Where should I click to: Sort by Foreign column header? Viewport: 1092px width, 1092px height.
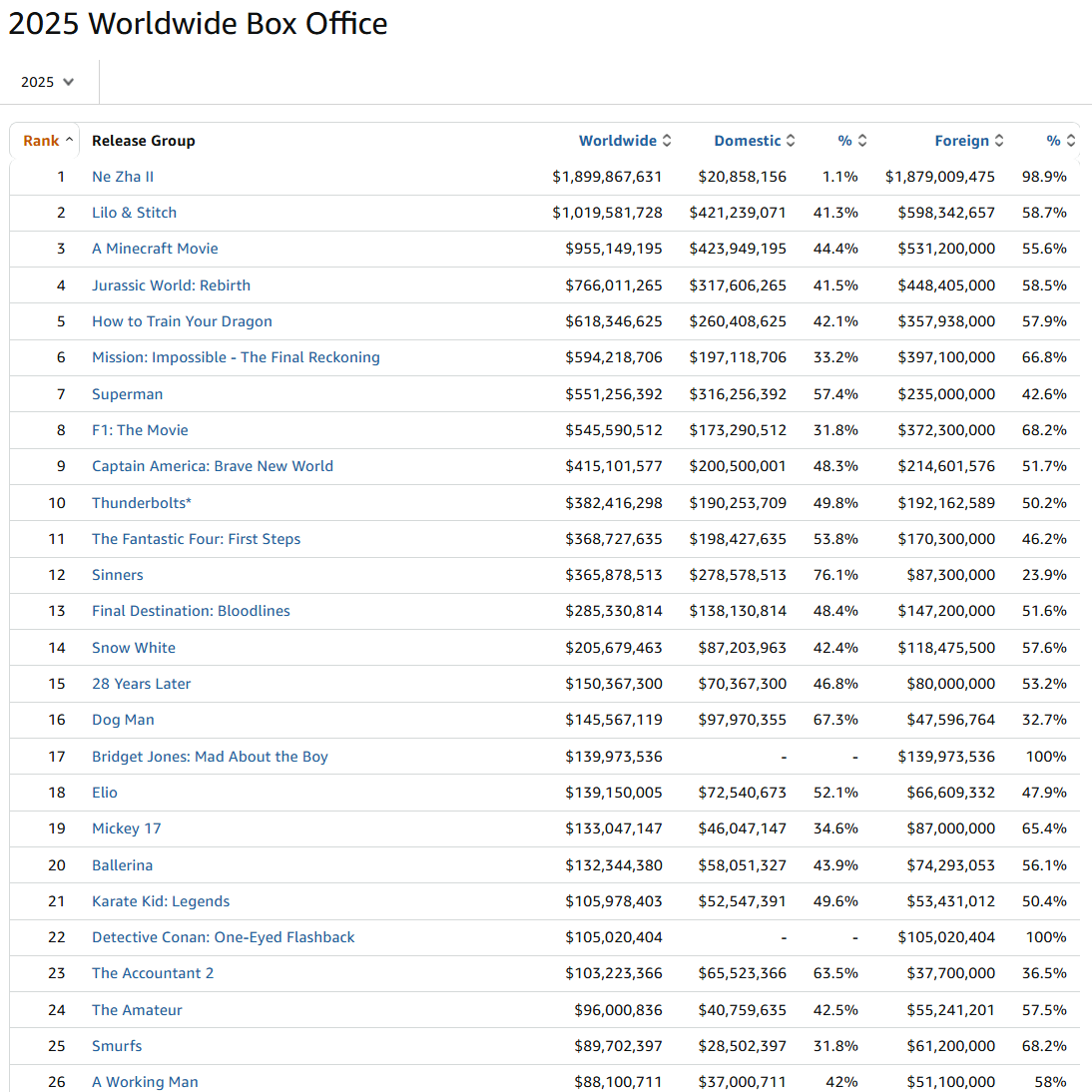click(969, 141)
